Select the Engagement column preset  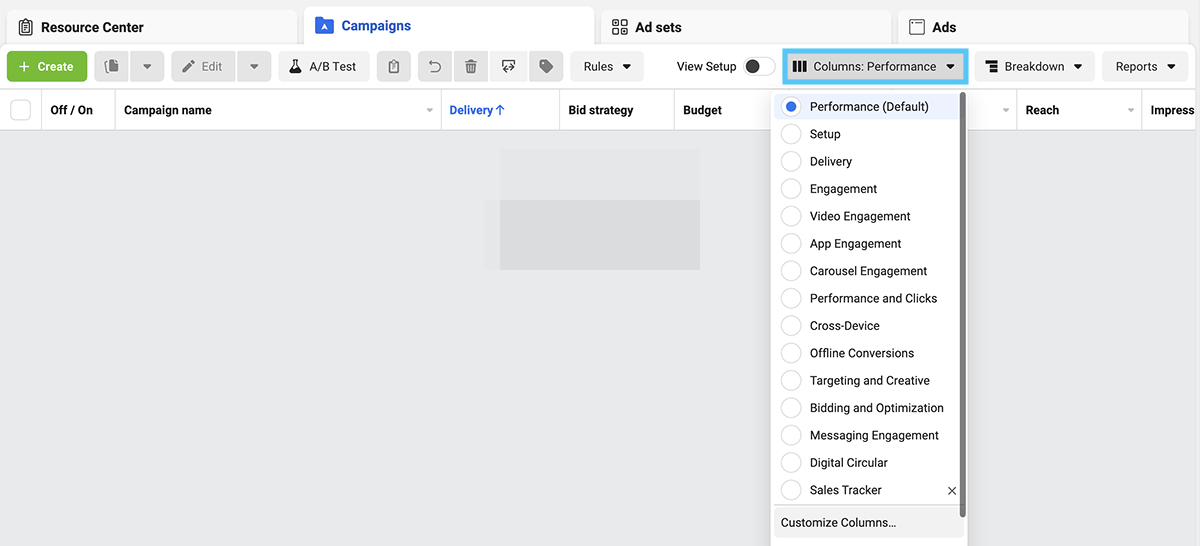(x=867, y=189)
